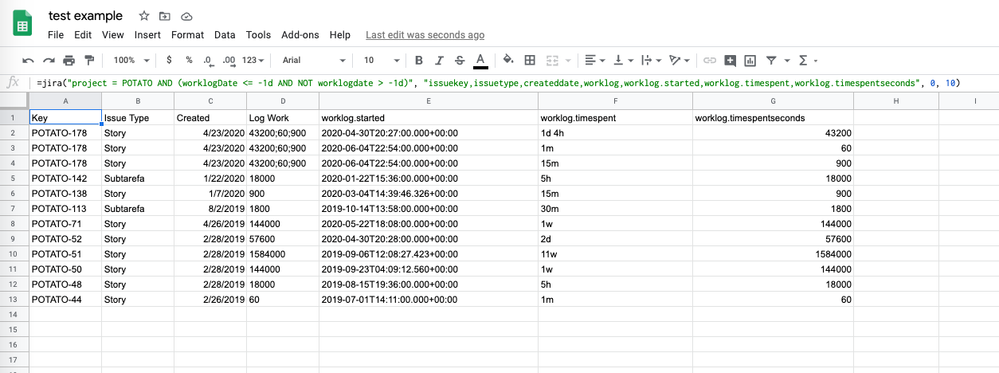This screenshot has width=999, height=373.
Task: Open the borders menu
Action: [x=529, y=60]
